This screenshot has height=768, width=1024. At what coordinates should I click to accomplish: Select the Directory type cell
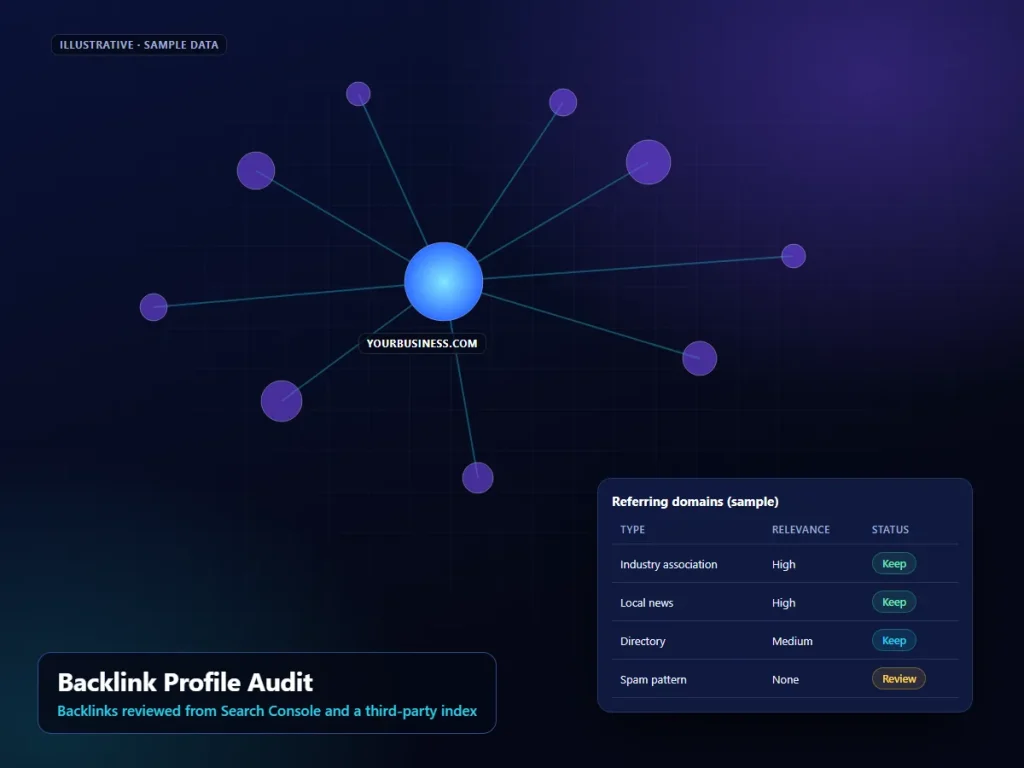(643, 641)
